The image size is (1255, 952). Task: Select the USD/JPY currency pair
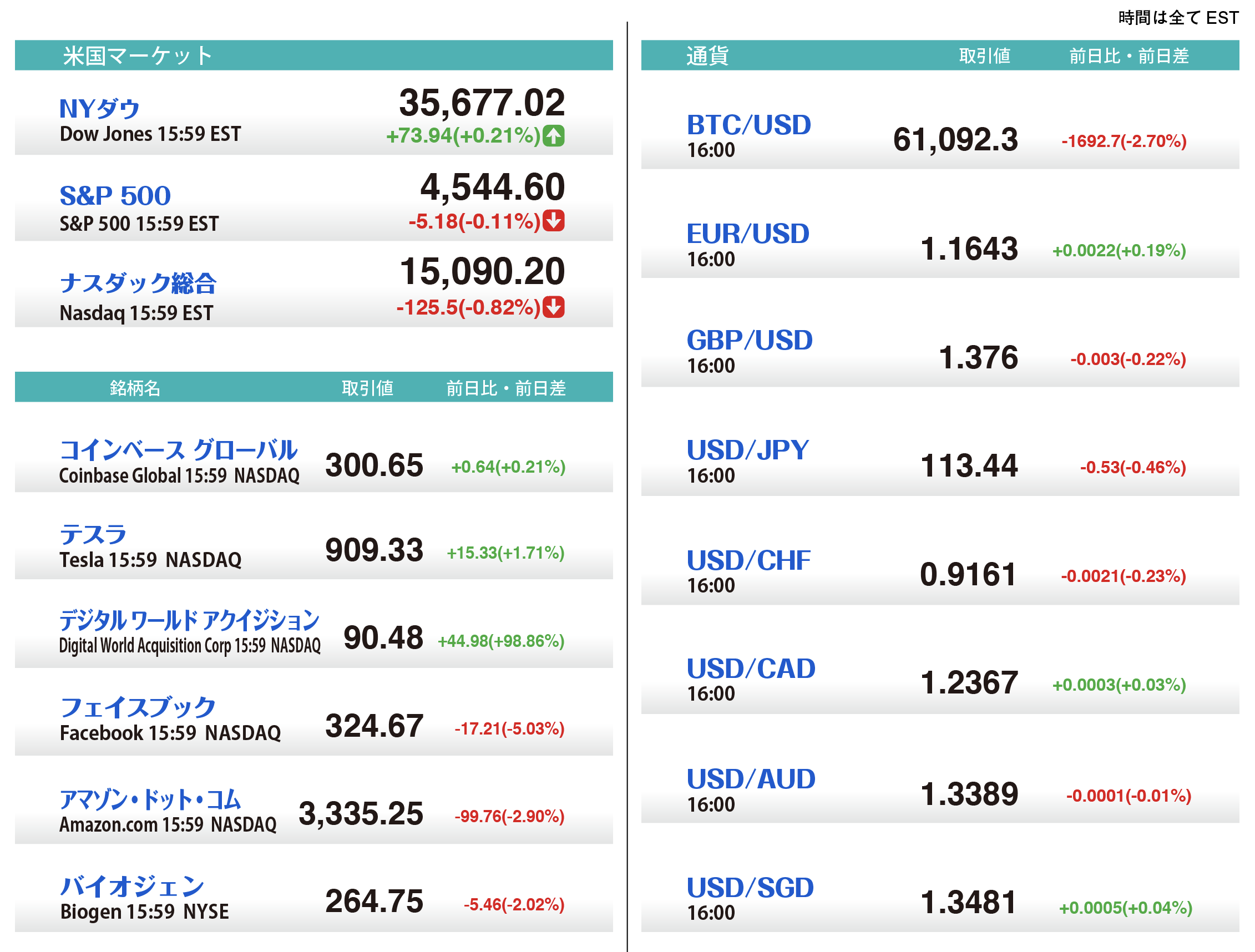[x=747, y=450]
